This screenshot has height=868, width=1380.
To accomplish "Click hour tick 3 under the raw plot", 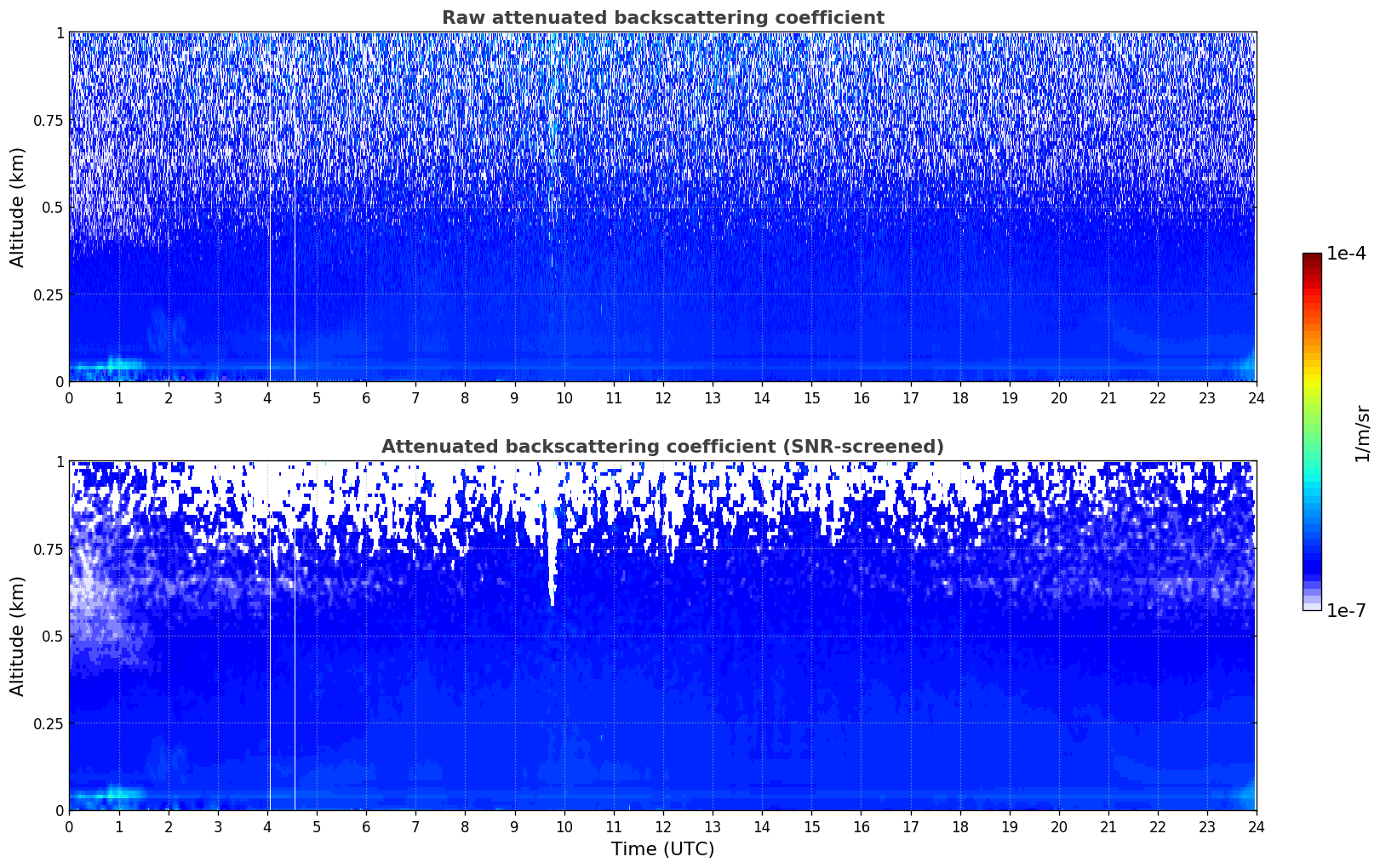I will [x=217, y=397].
